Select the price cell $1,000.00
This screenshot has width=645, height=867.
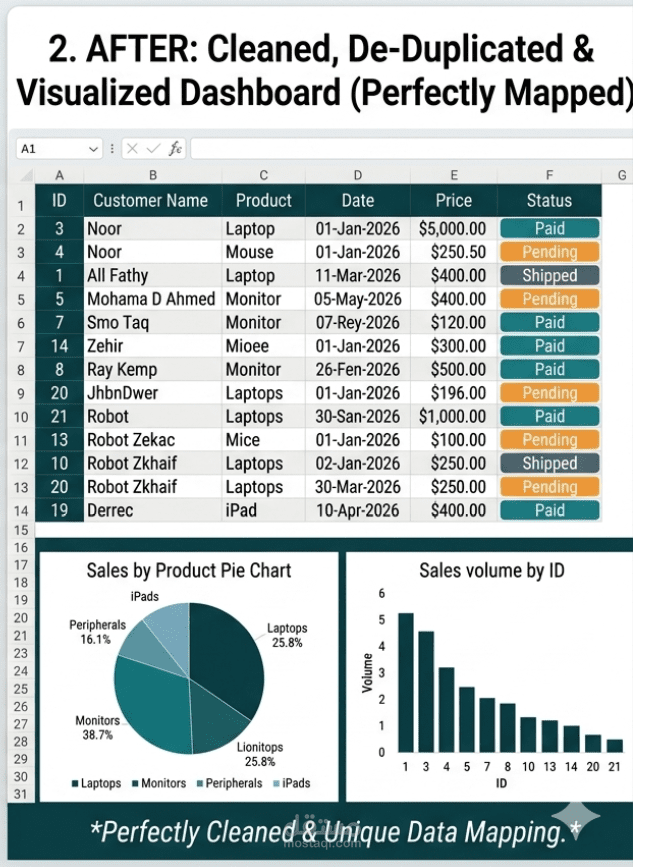pyautogui.click(x=454, y=416)
